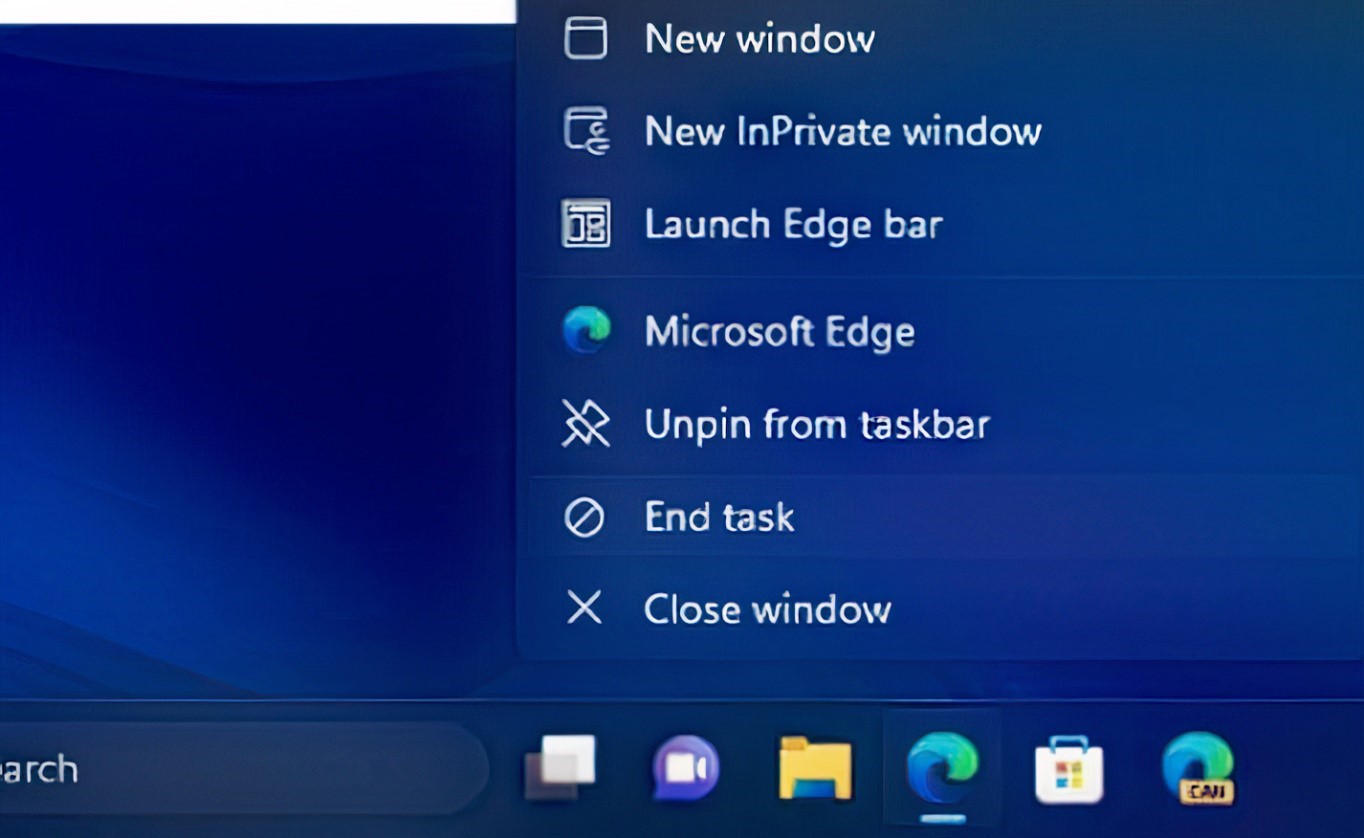Choose "New InPrivate window" option
Screen dimensions: 1364x838
(842, 131)
